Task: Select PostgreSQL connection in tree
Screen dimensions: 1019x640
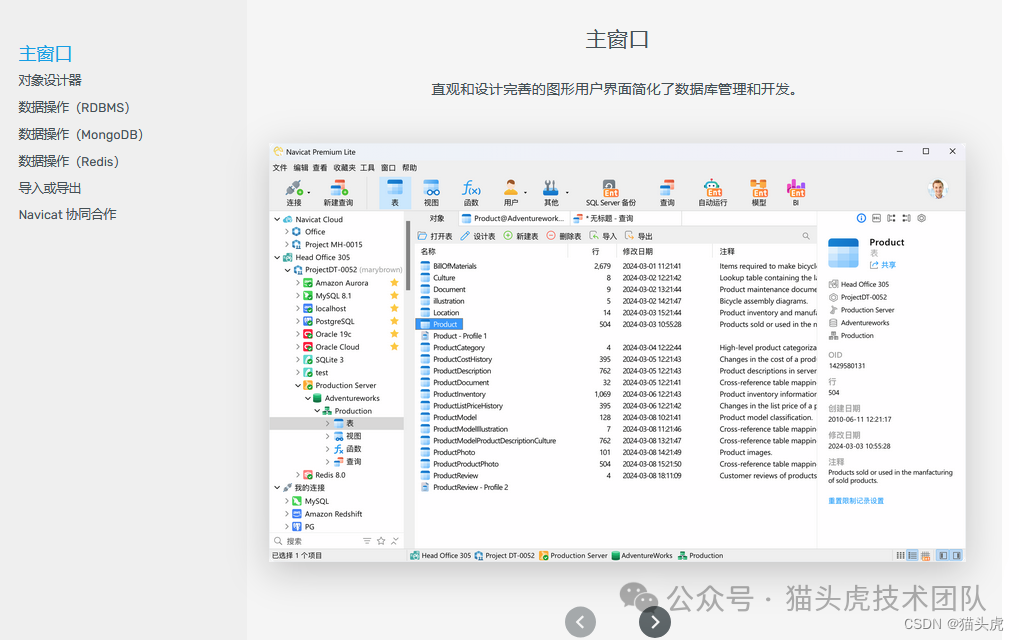Action: [x=335, y=321]
